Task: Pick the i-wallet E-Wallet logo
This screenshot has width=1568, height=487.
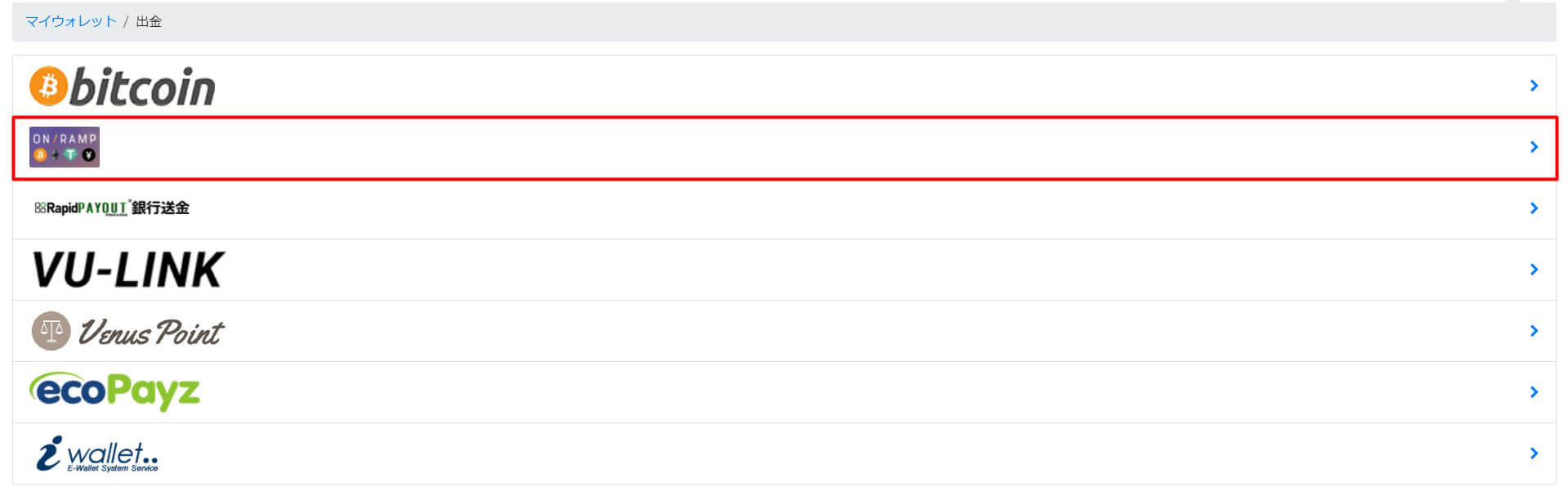Action: [97, 453]
